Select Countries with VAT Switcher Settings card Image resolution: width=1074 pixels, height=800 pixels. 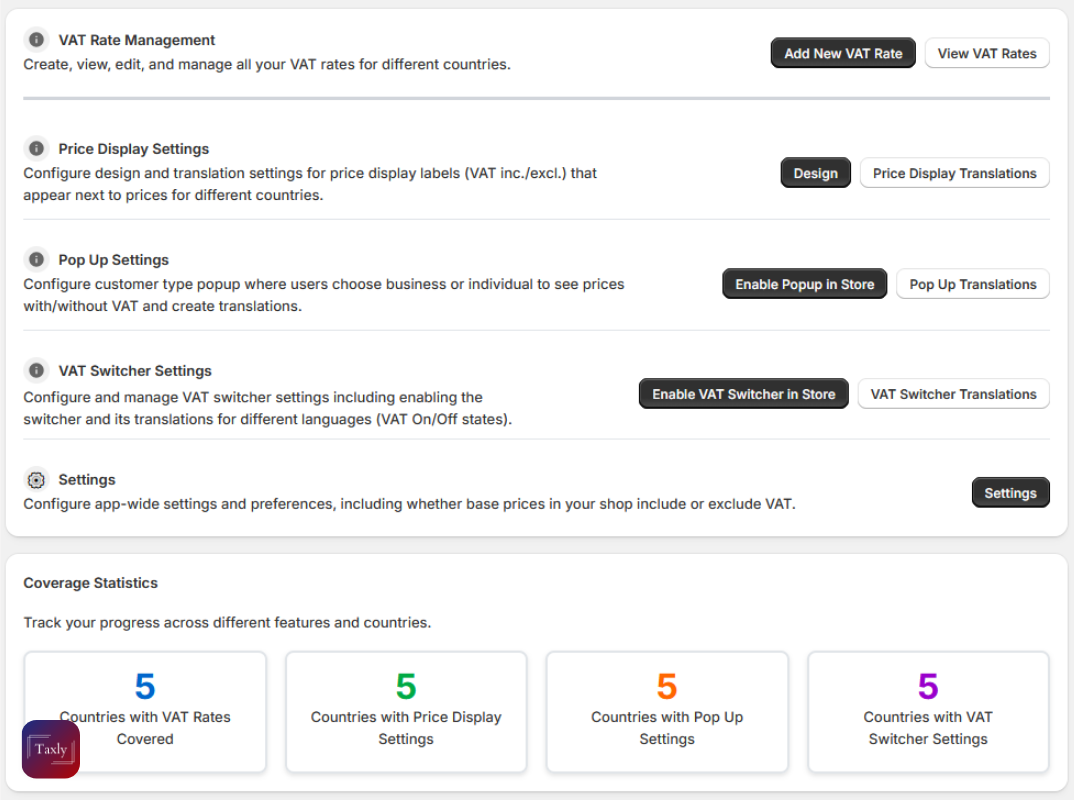coord(928,711)
